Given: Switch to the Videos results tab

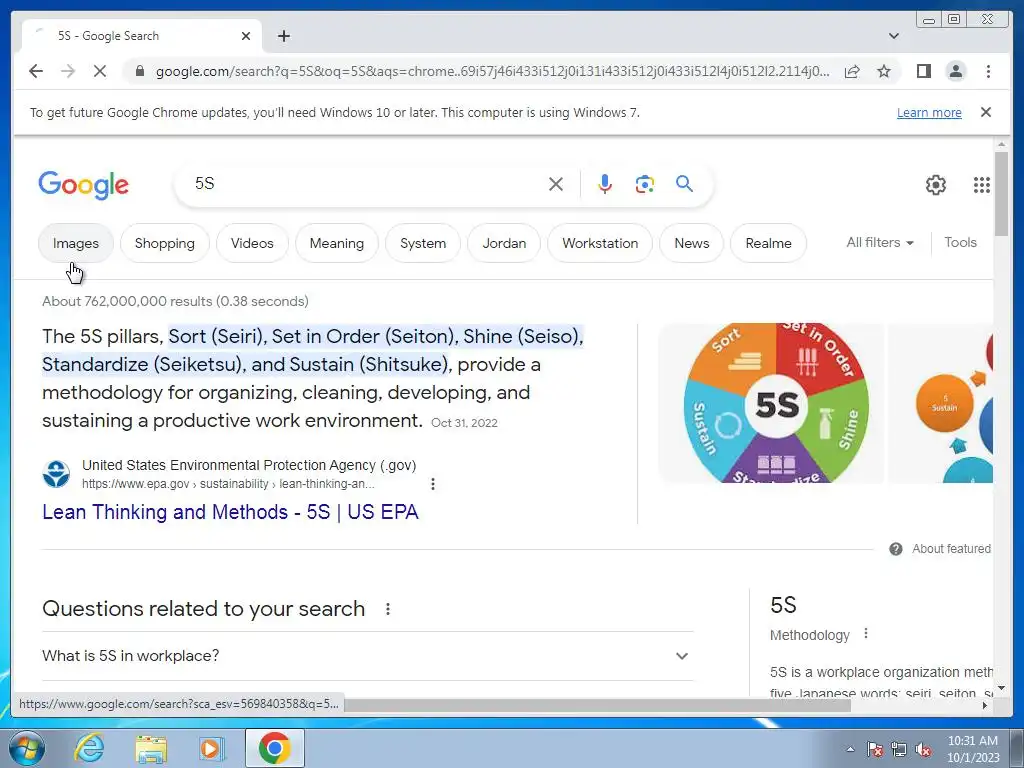Looking at the screenshot, I should (x=252, y=243).
